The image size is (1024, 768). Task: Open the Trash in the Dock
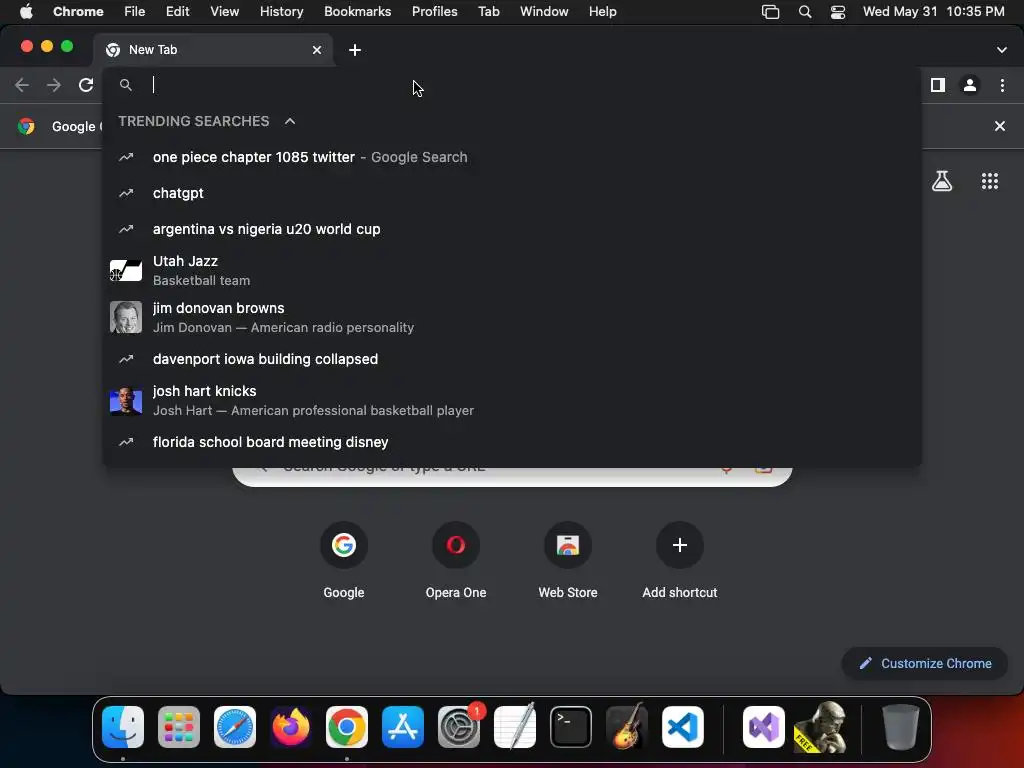901,727
